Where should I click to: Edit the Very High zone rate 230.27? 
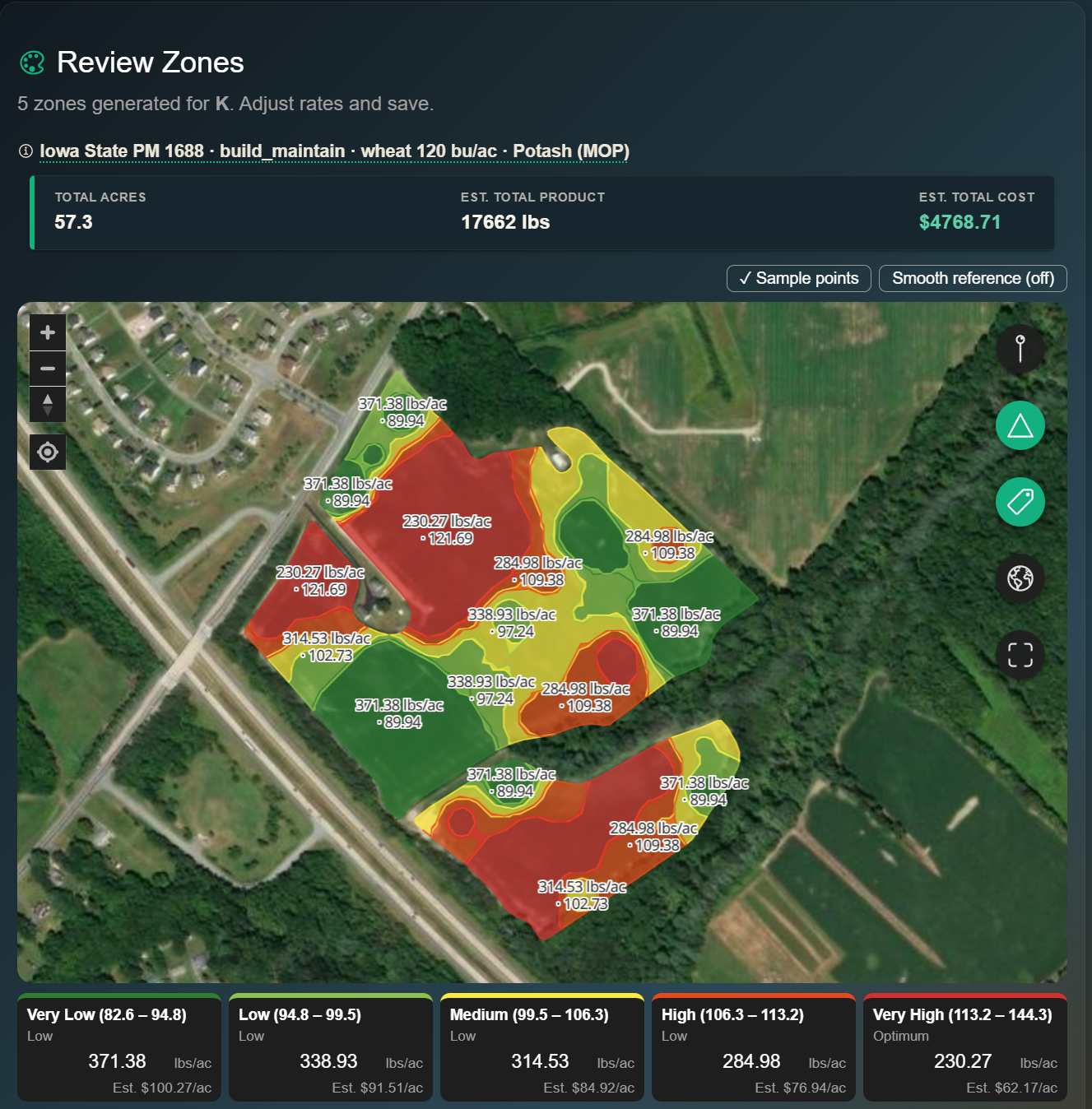[x=963, y=1061]
